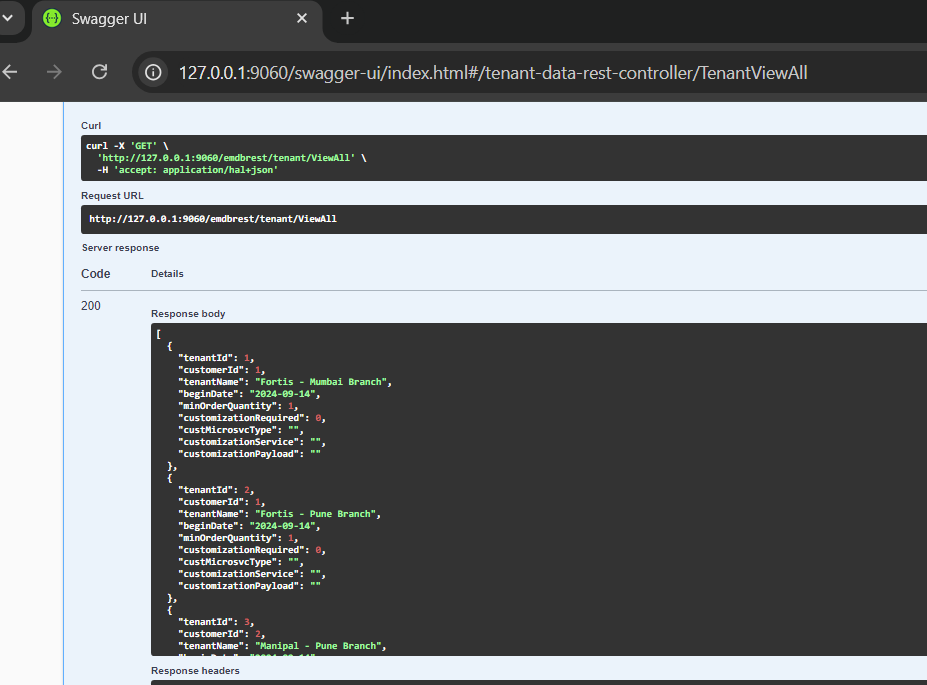The height and width of the screenshot is (685, 927).
Task: Click the 'Code' column header
Action: (96, 274)
